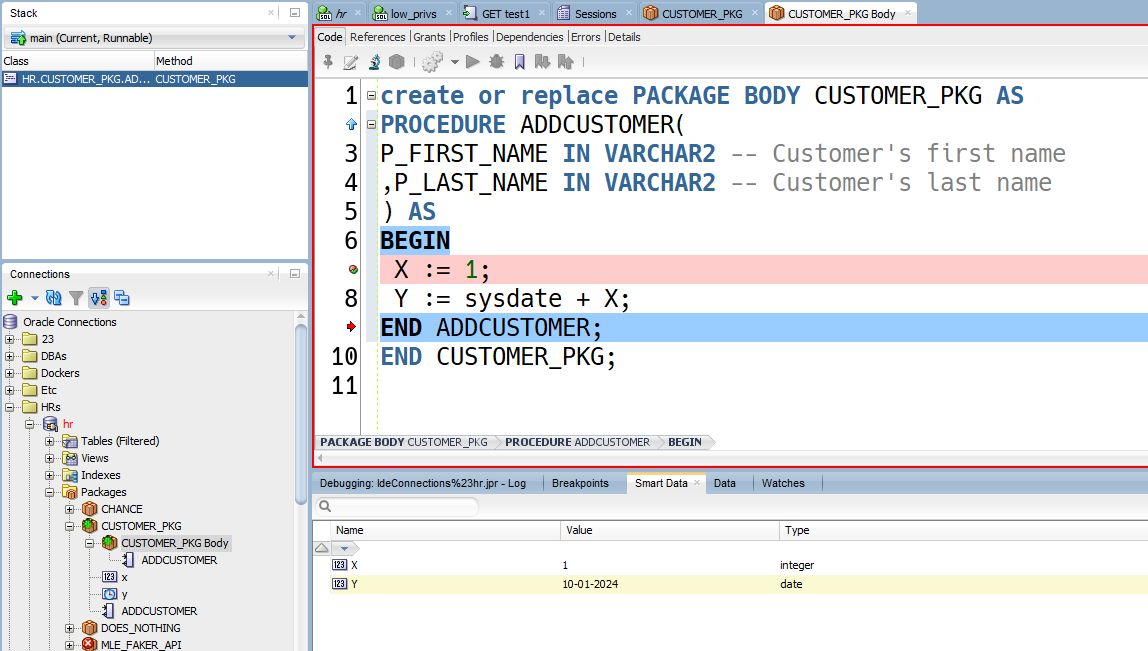This screenshot has width=1148, height=651.
Task: Select the CHANCE package
Action: pos(122,509)
